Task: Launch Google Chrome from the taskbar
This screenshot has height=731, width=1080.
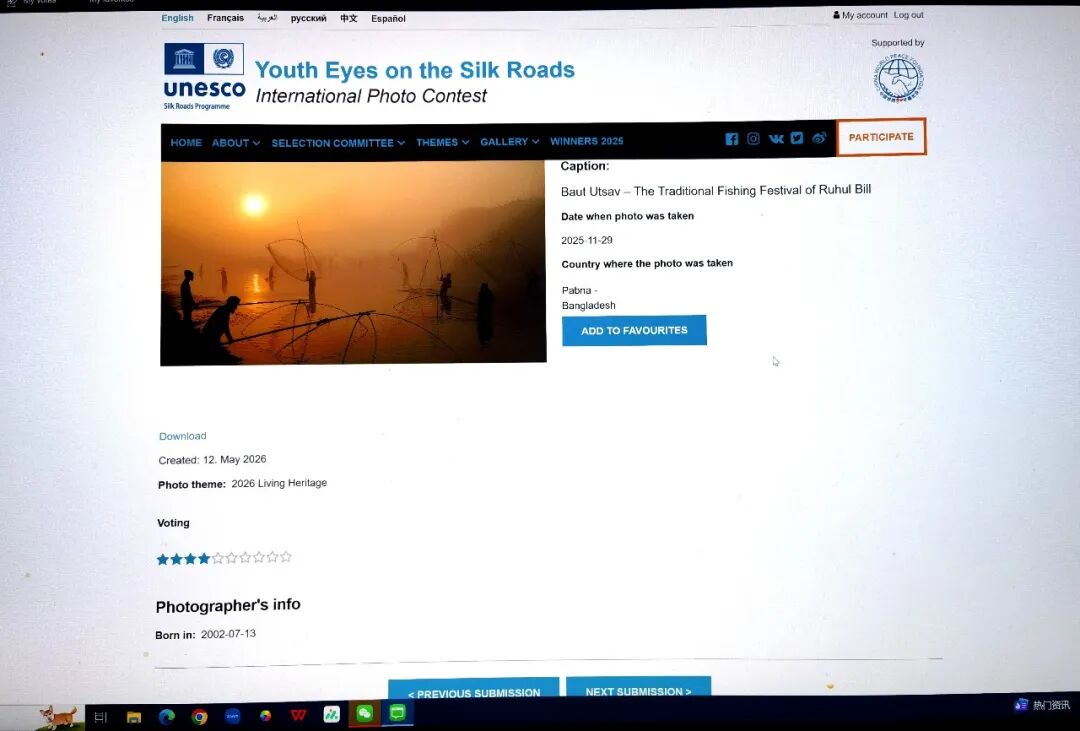Action: 200,717
